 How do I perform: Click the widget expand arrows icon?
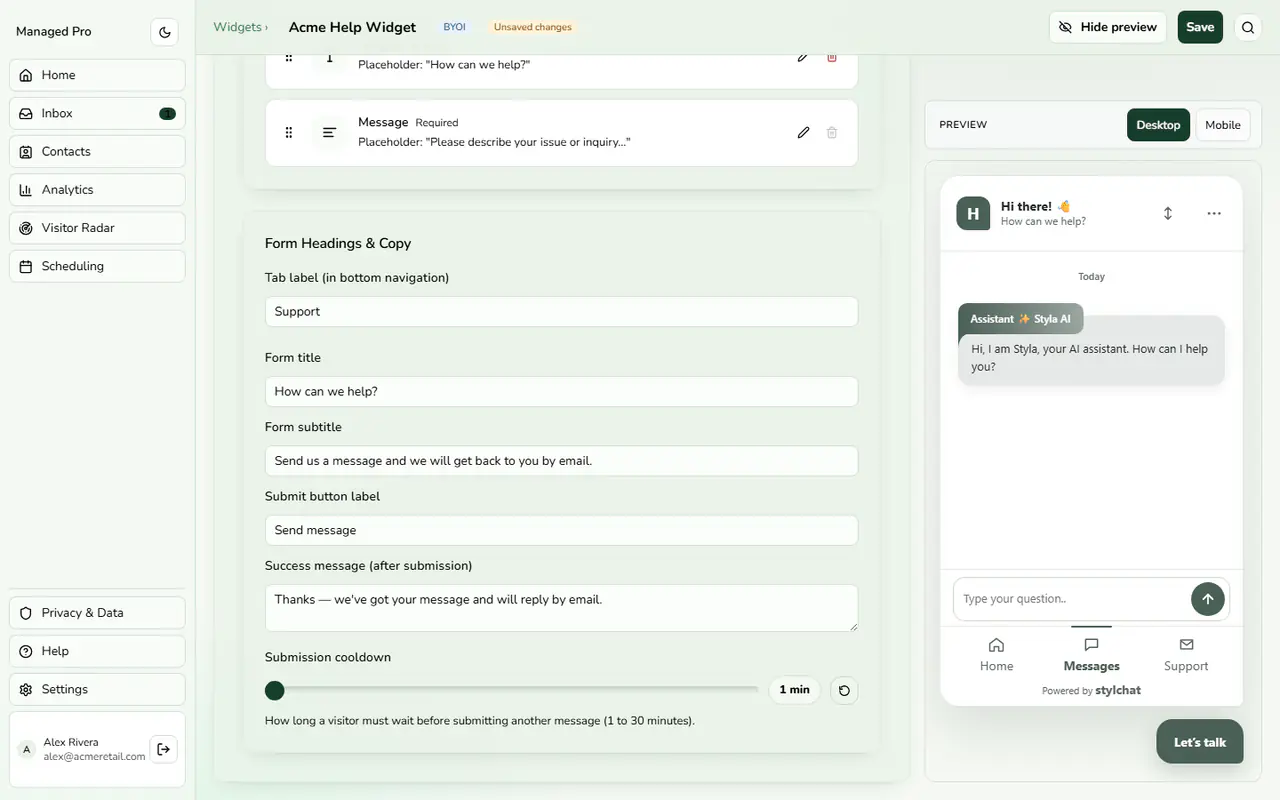1168,213
